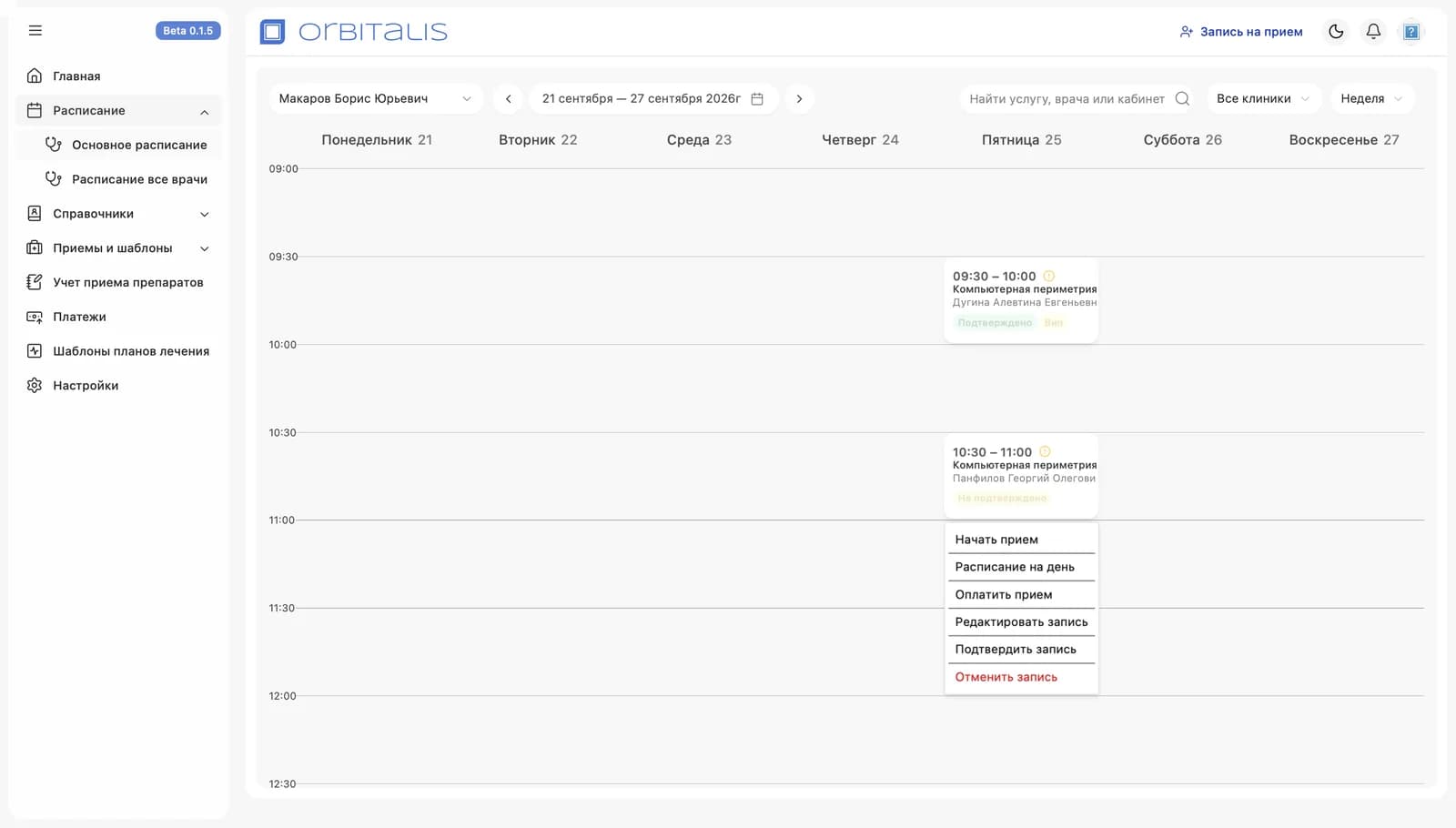Open Платежи payments section
The height and width of the screenshot is (828, 1456).
(118, 317)
